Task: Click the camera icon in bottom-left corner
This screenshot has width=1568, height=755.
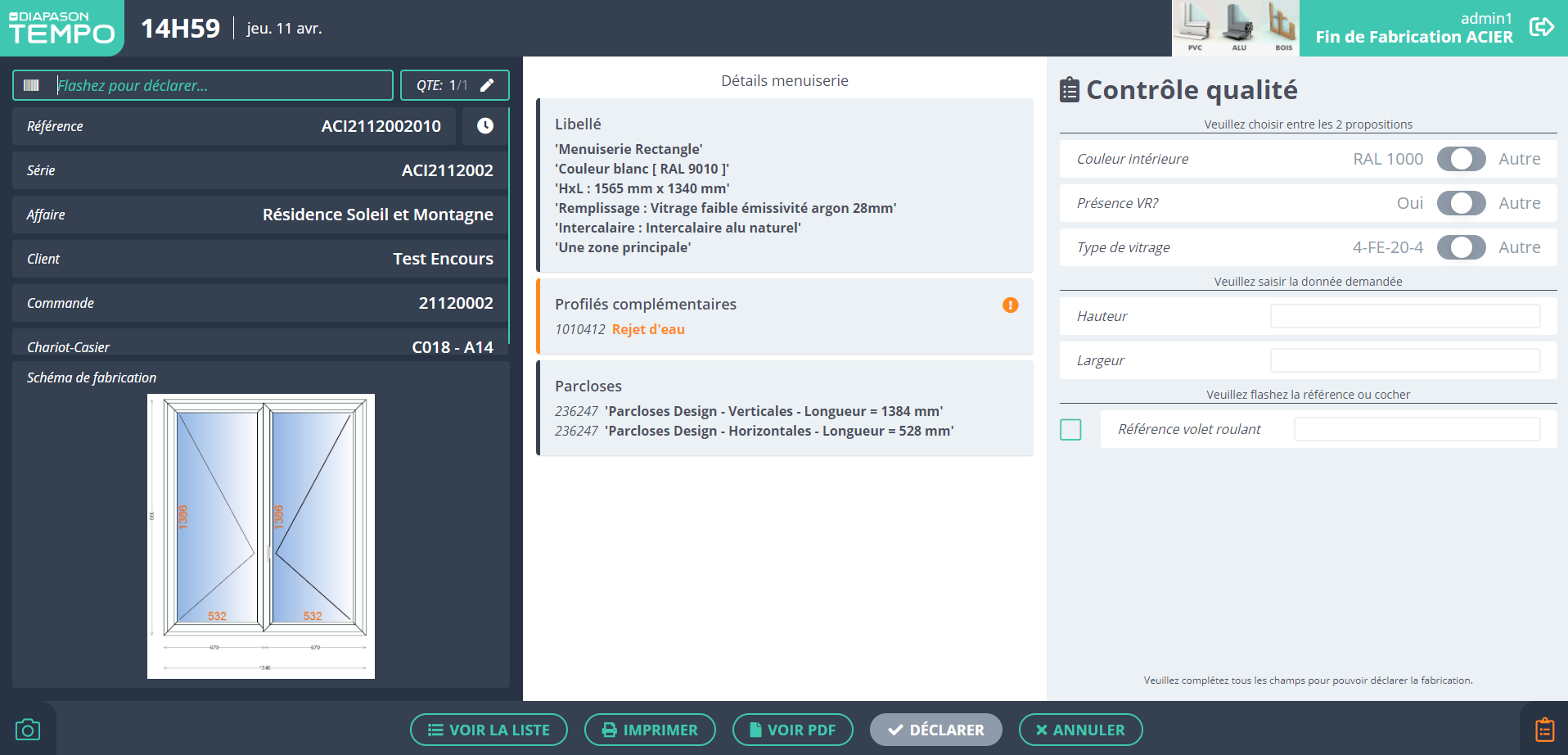Action: click(x=28, y=730)
